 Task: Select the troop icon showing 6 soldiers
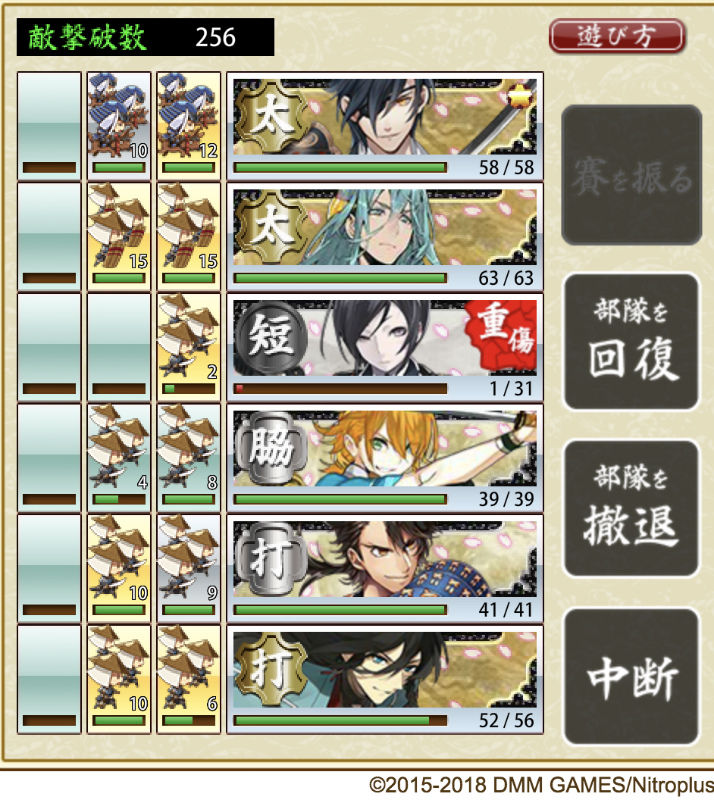(x=188, y=680)
